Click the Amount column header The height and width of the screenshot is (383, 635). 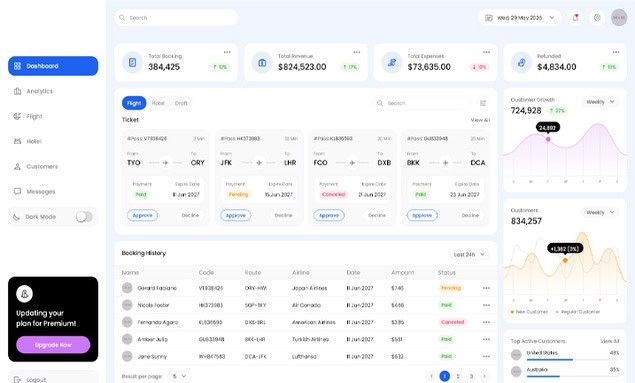403,272
